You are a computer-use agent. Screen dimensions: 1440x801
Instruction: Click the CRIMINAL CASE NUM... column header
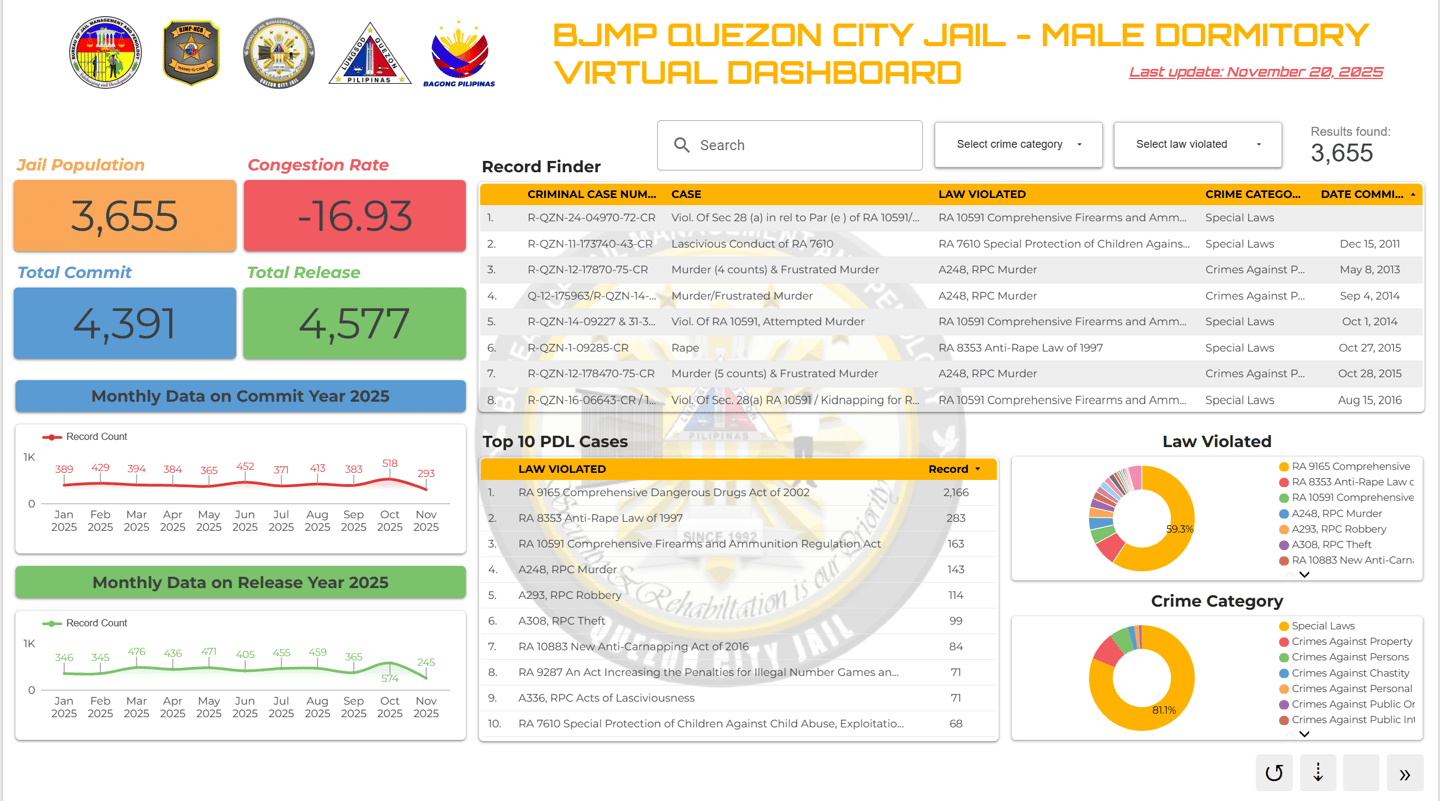coord(592,194)
